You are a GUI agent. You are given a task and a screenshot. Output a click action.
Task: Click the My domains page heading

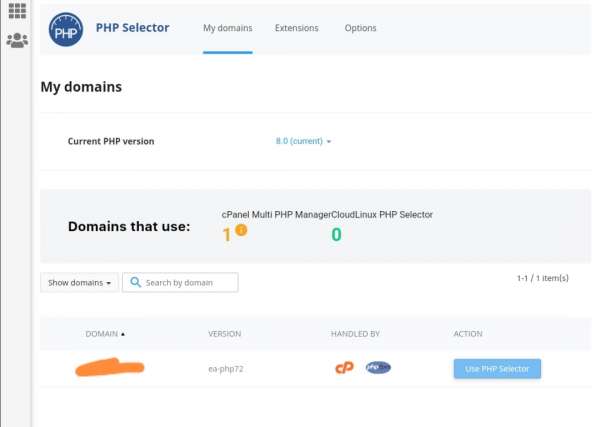[x=81, y=87]
